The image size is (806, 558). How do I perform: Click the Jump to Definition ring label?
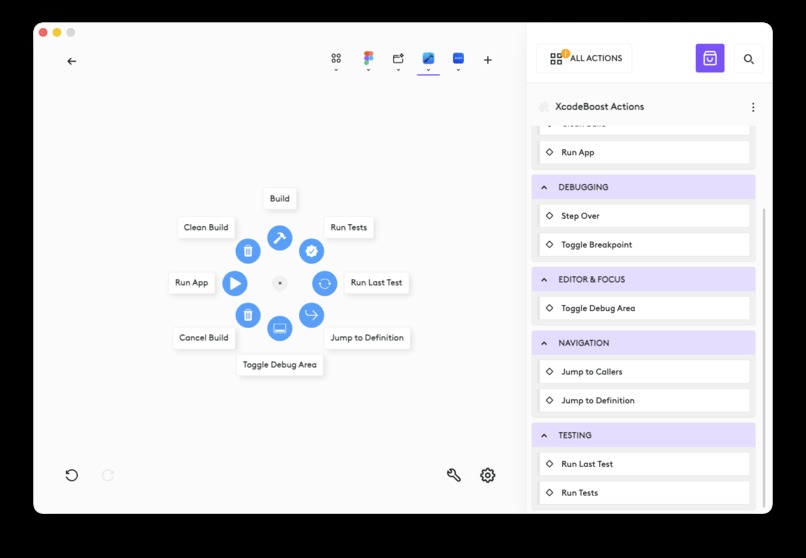[x=367, y=338]
